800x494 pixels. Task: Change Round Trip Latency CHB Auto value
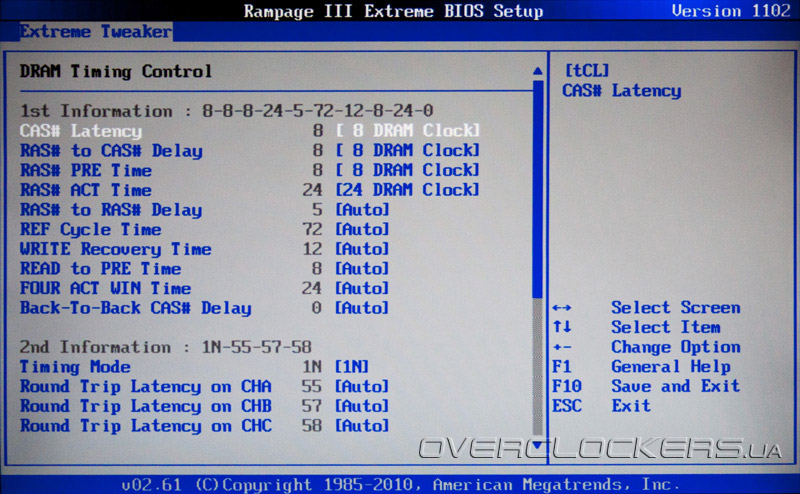pos(362,406)
